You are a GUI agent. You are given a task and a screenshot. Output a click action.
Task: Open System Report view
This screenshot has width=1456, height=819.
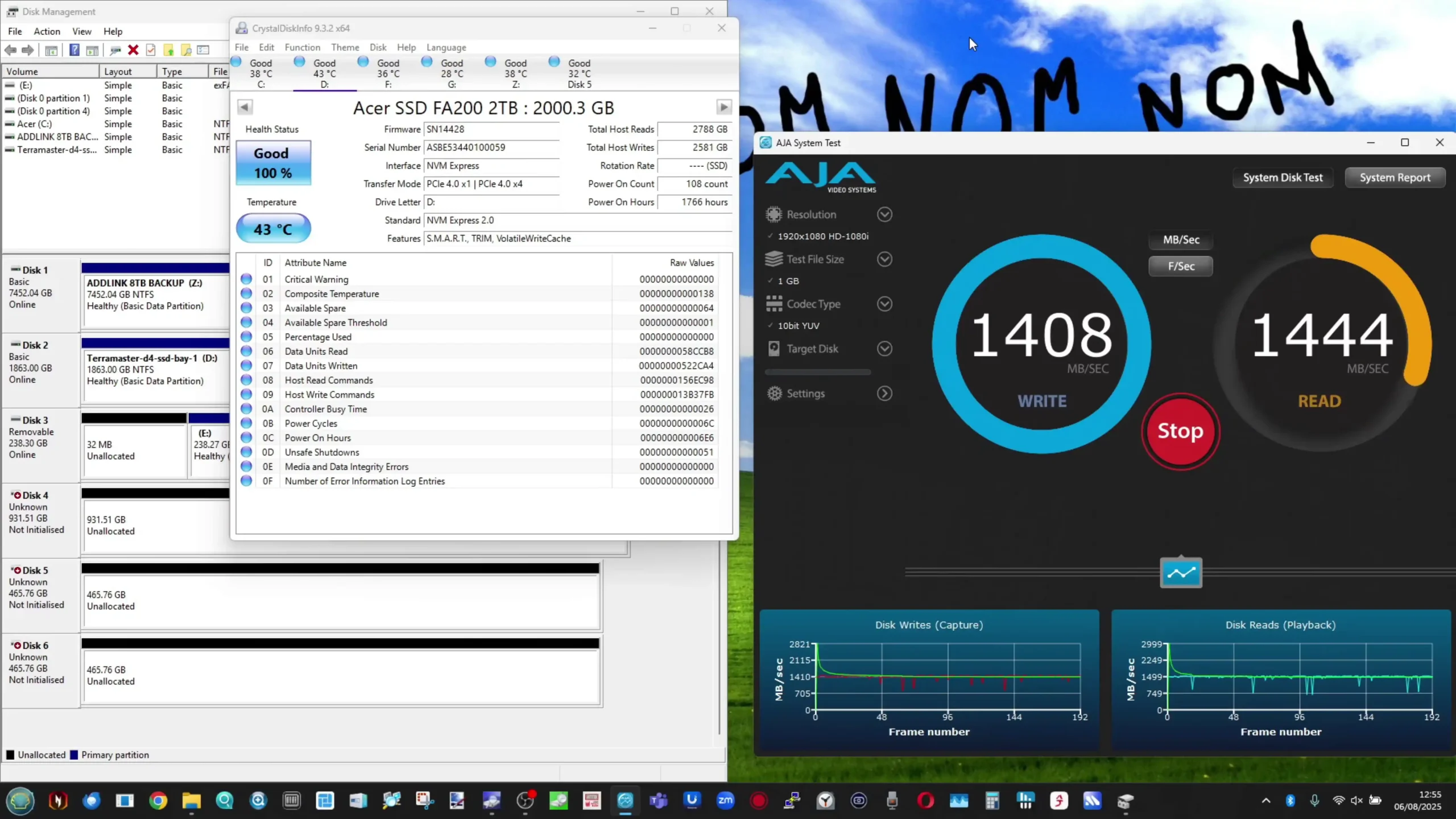tap(1395, 177)
